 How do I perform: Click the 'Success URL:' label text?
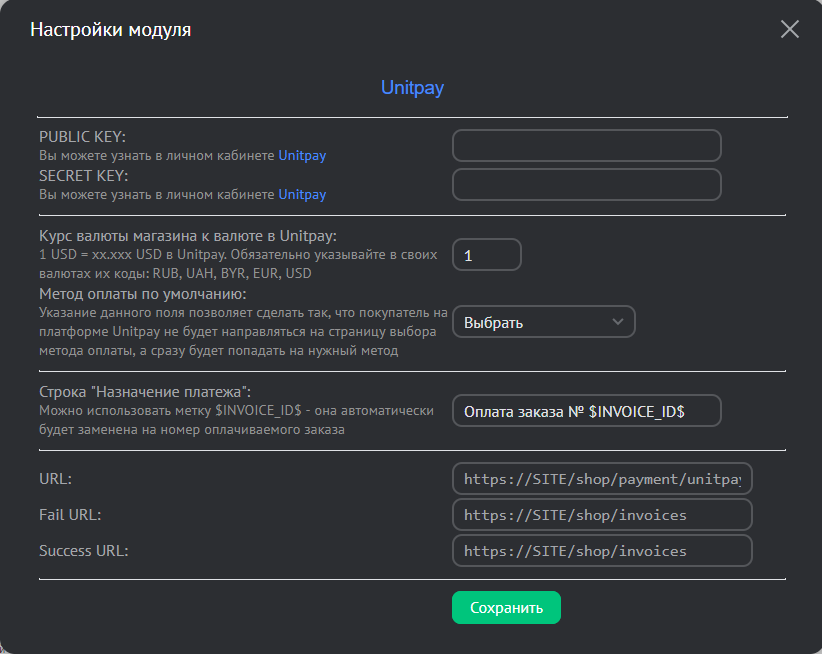[84, 551]
